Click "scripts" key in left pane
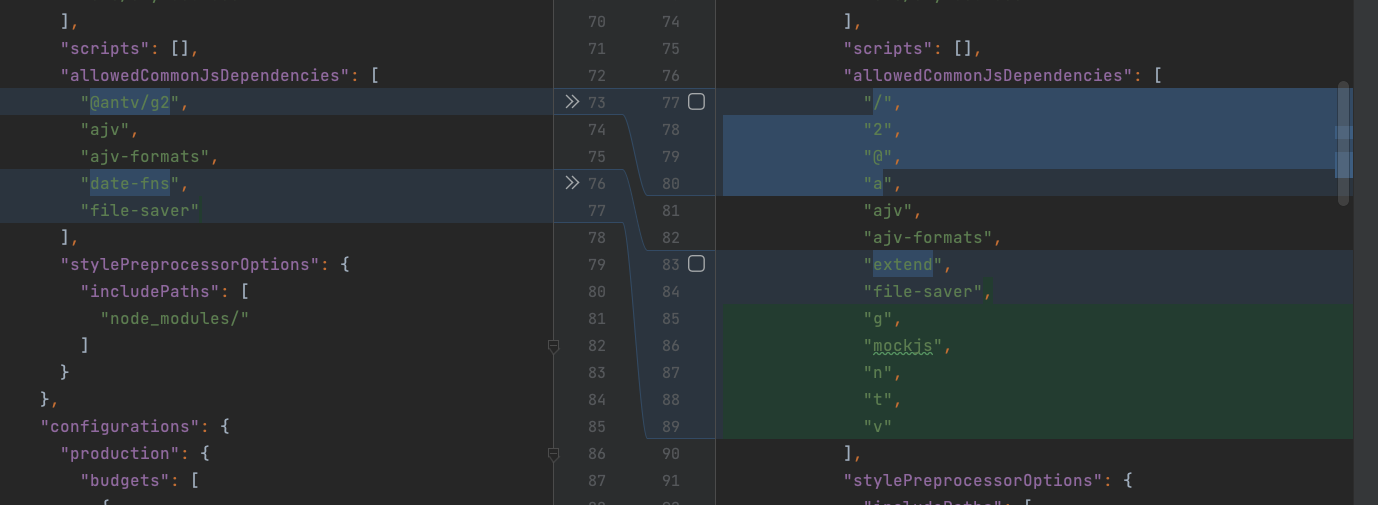 pos(105,48)
